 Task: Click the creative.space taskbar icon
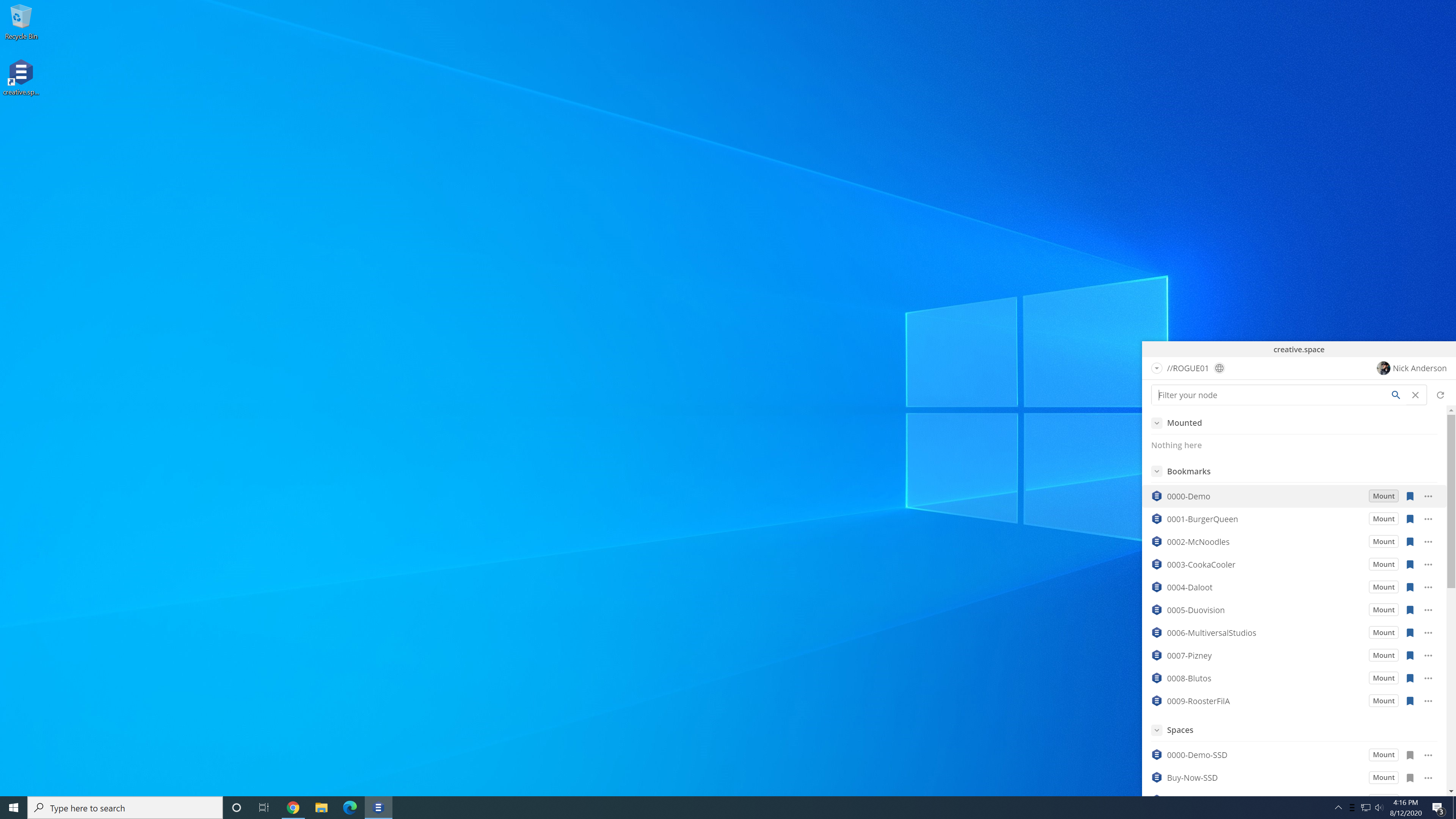(x=378, y=808)
